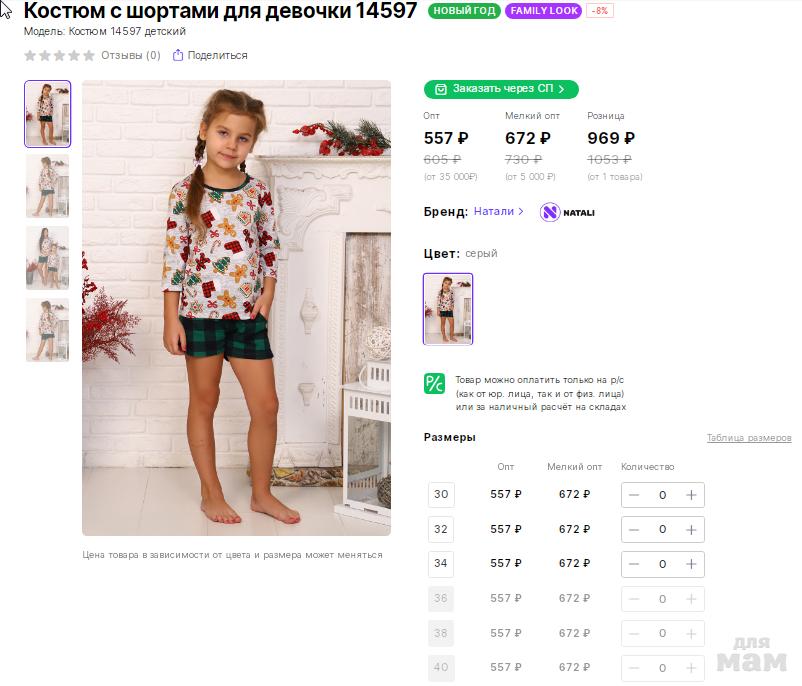Click the FAMILY LOOK tag

[543, 11]
